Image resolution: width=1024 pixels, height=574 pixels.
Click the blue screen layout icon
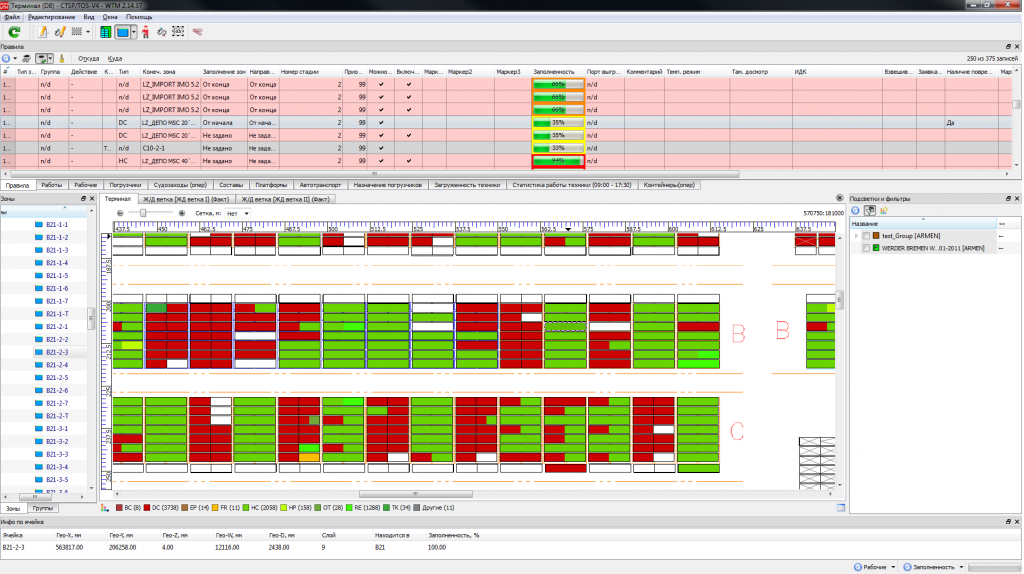tap(123, 32)
